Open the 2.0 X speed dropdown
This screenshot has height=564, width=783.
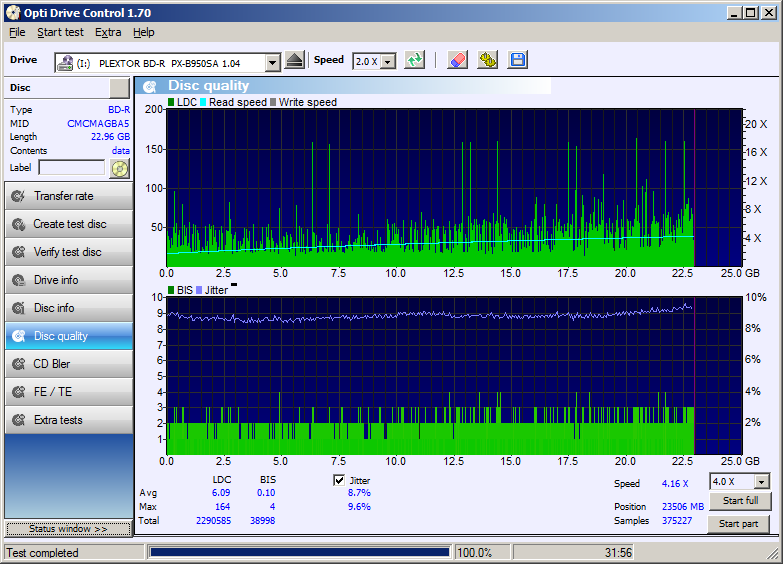tap(389, 61)
